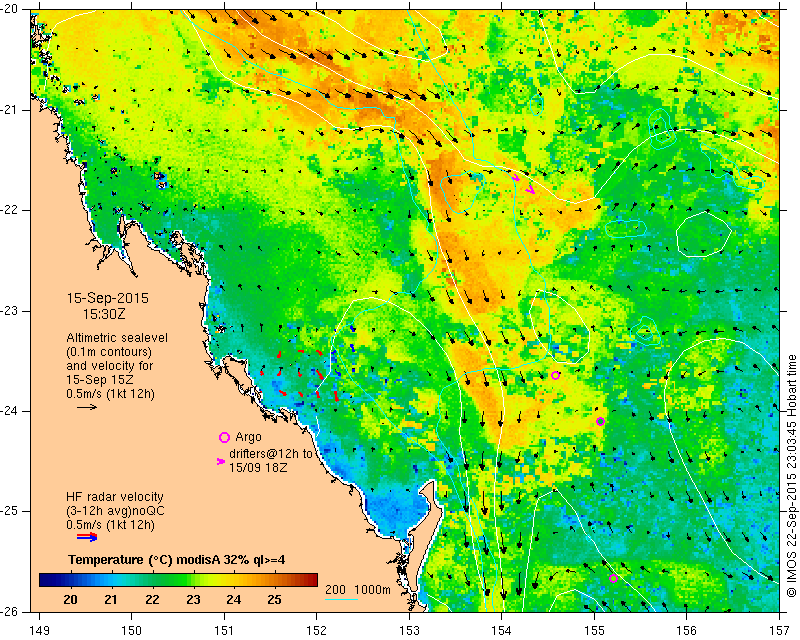The image size is (800, 640).
Task: Click the '(0.1m contours)' text
Action: [x=109, y=352]
